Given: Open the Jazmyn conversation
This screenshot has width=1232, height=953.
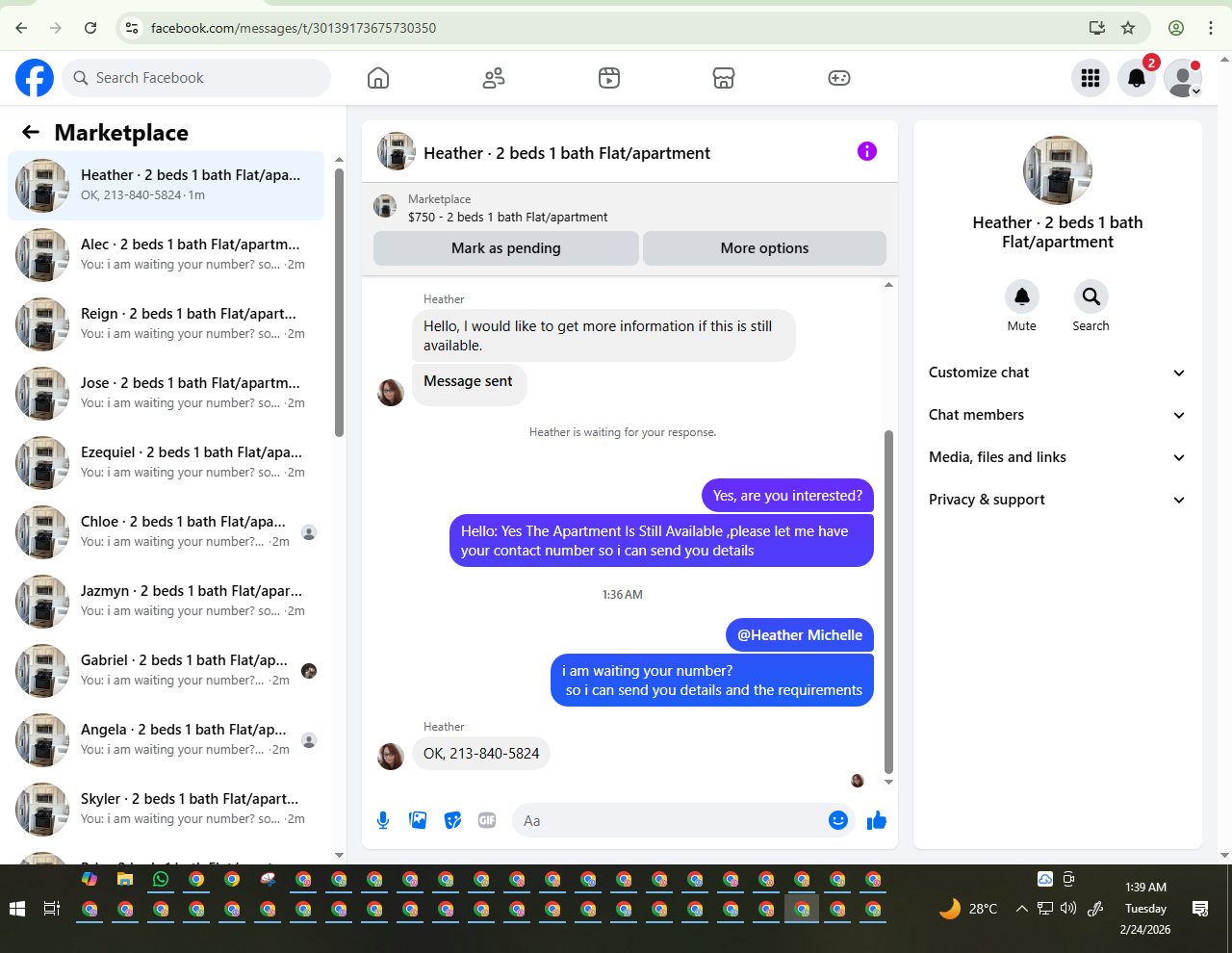Looking at the screenshot, I should 166,602.
